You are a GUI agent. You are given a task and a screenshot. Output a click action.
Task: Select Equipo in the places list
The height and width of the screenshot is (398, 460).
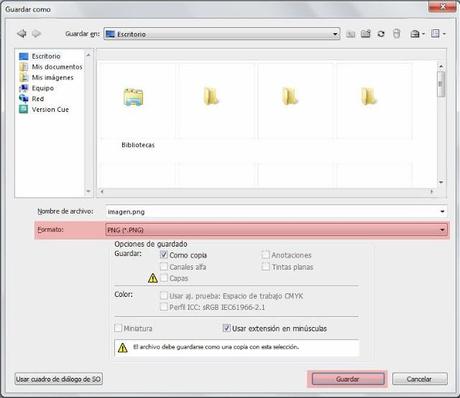click(x=43, y=88)
